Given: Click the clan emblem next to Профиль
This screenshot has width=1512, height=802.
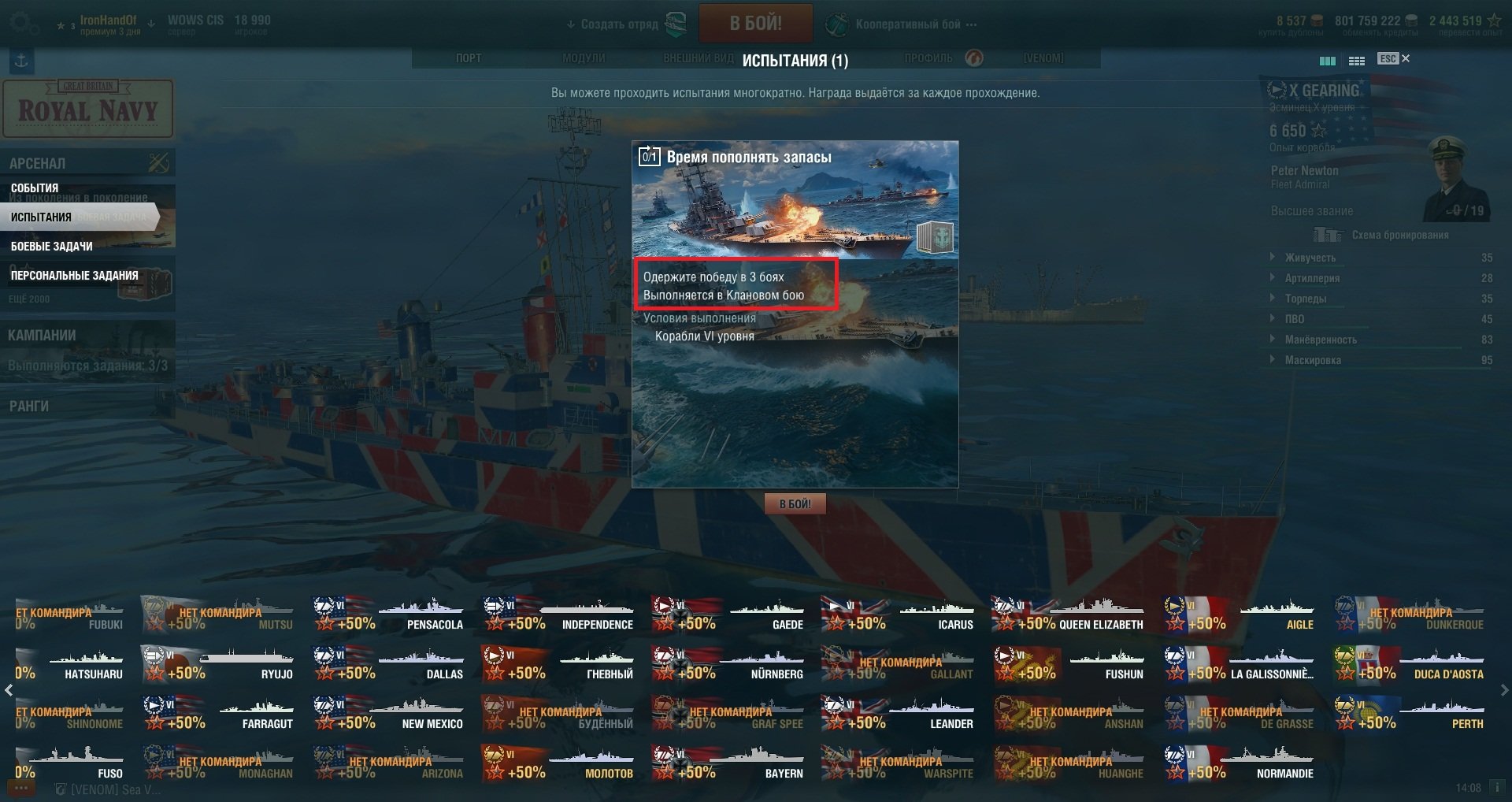Looking at the screenshot, I should (974, 58).
